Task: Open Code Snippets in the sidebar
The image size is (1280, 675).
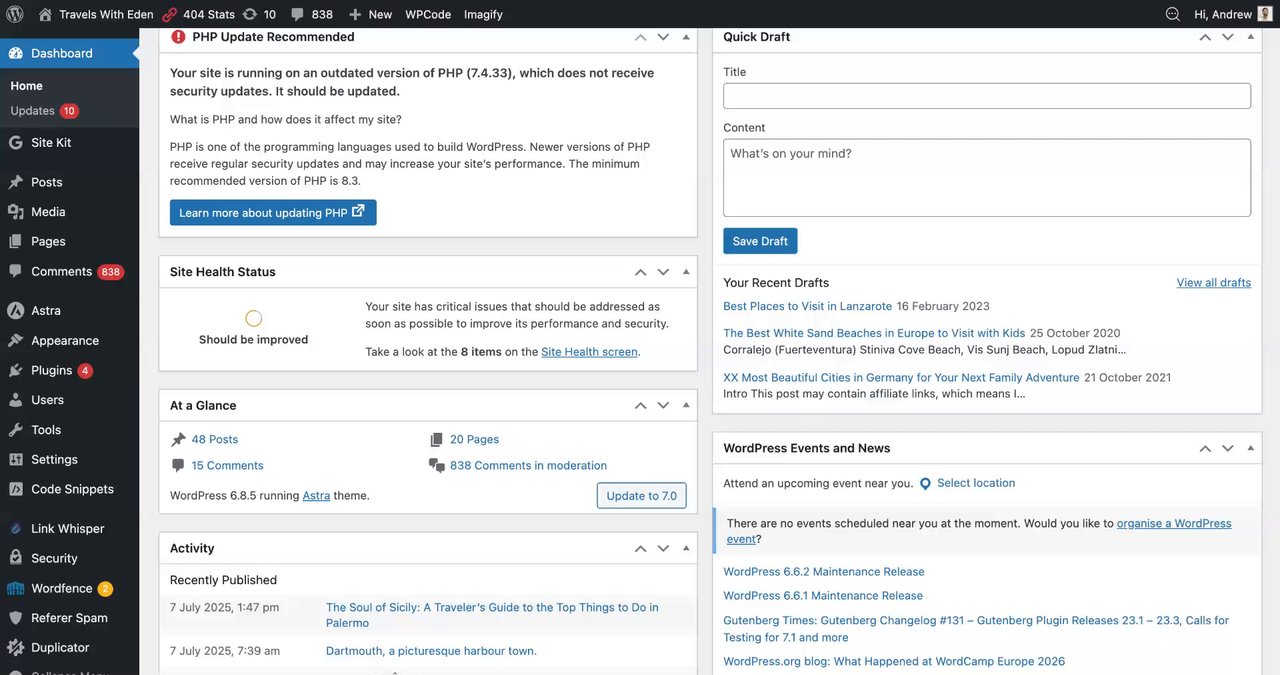Action: pos(70,489)
